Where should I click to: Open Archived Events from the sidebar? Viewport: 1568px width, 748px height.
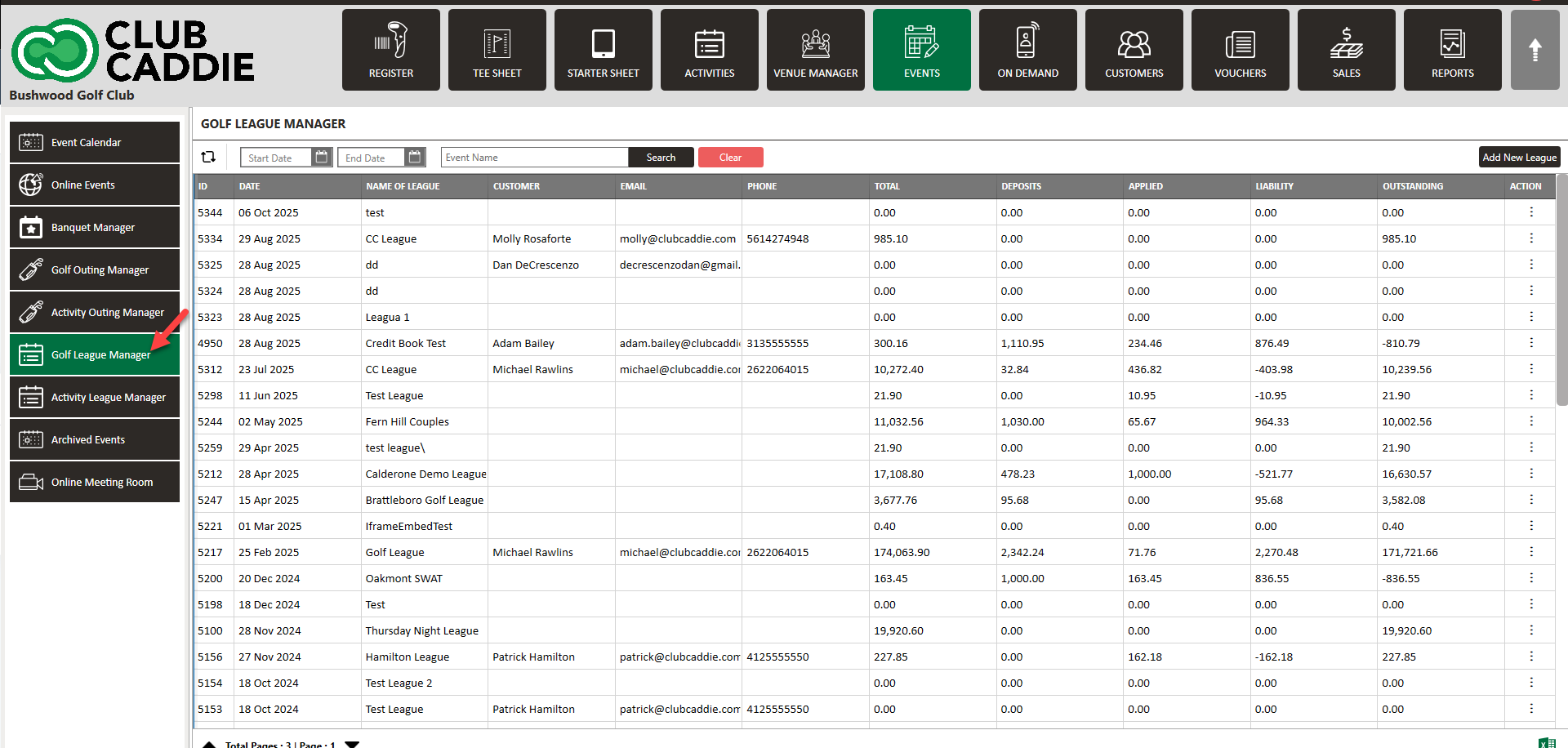click(x=95, y=439)
